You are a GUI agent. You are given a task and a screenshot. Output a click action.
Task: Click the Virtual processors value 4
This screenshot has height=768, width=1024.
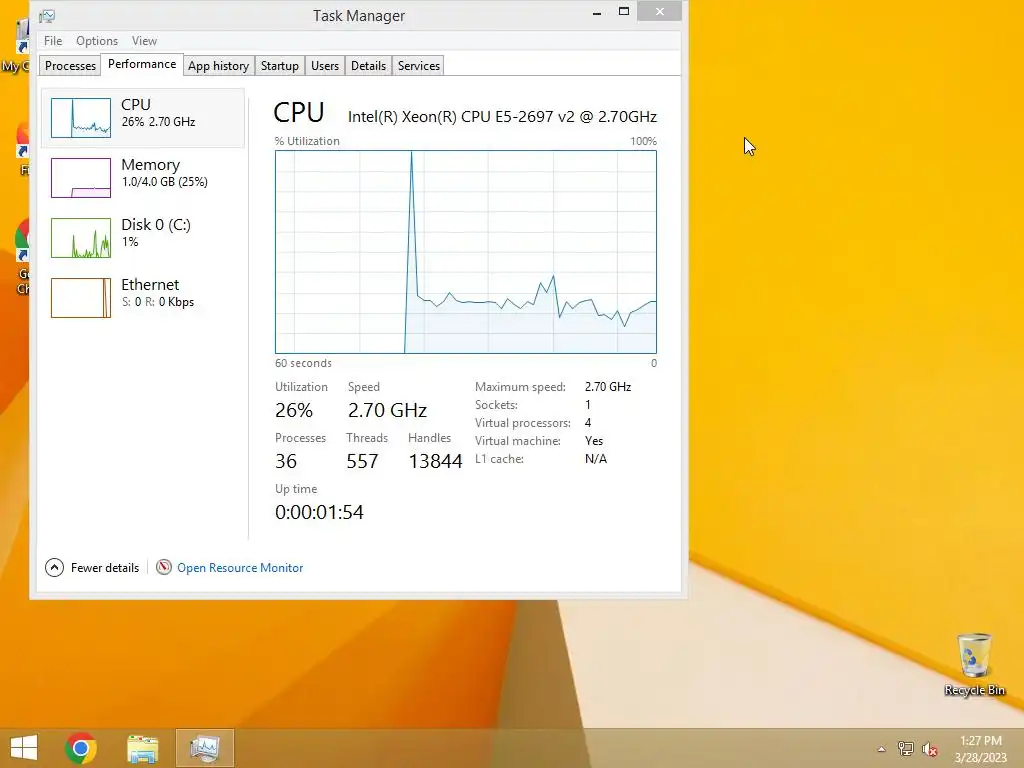(x=588, y=423)
